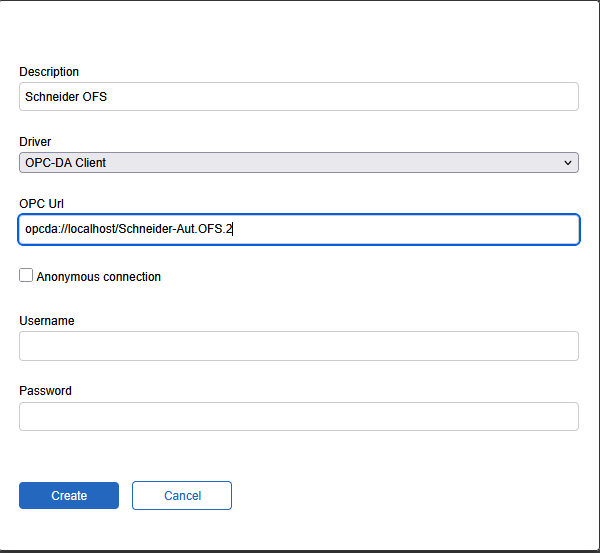The image size is (600, 553).
Task: Focus the OPC Url input field
Action: click(298, 229)
